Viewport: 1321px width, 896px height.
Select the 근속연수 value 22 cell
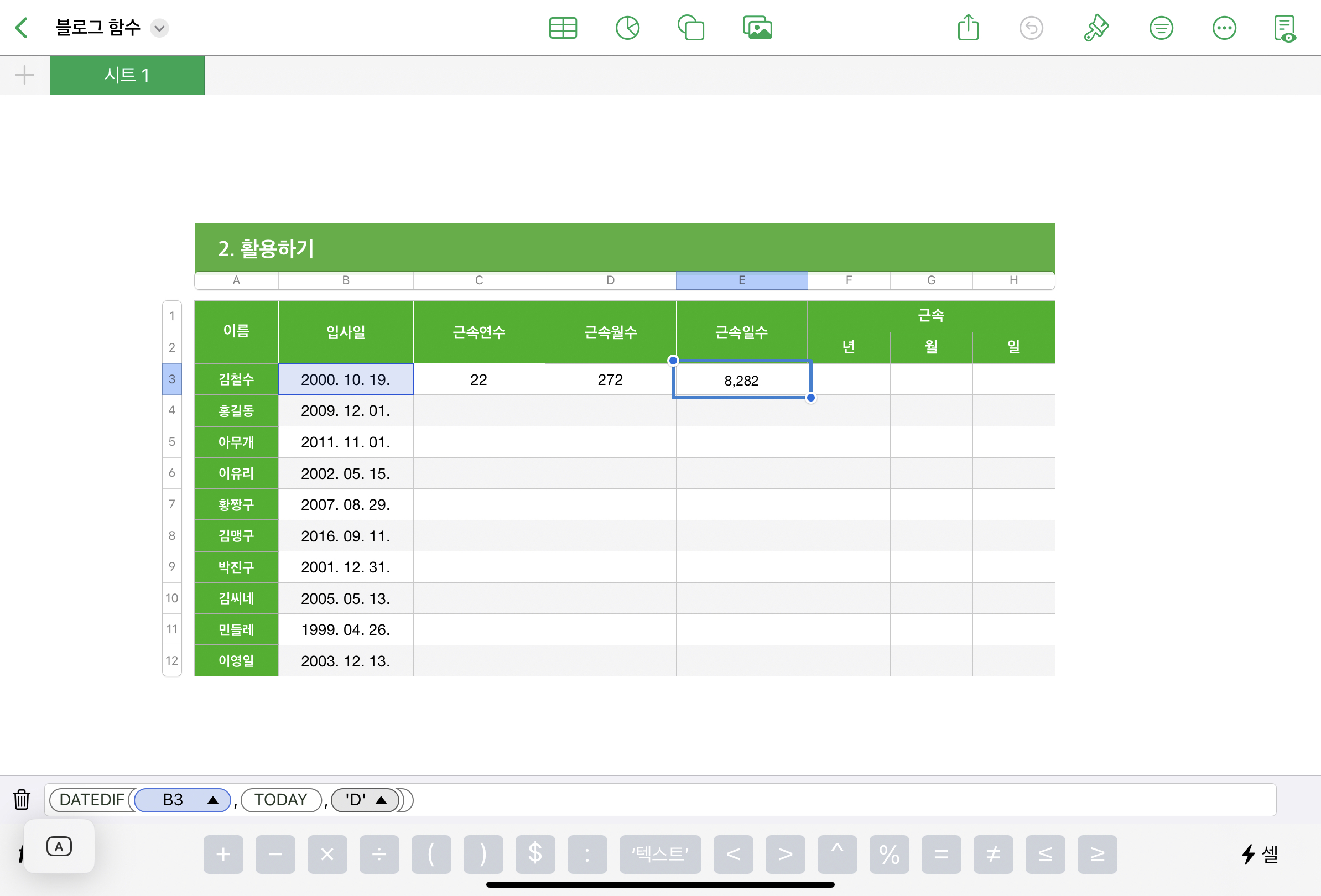point(479,379)
